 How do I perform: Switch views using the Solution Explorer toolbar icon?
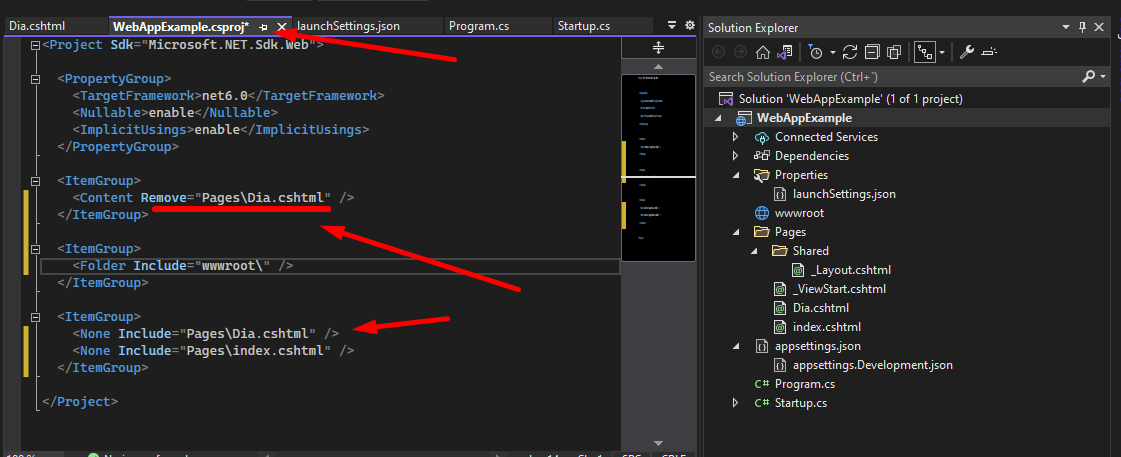[786, 51]
